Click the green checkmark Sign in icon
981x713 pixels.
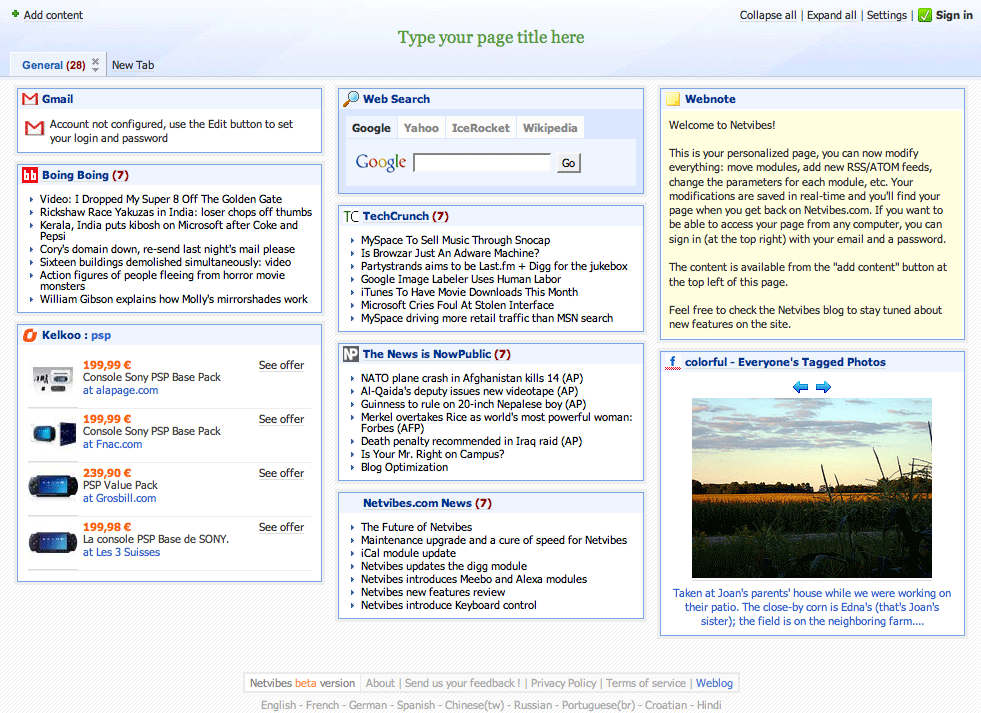(x=925, y=15)
